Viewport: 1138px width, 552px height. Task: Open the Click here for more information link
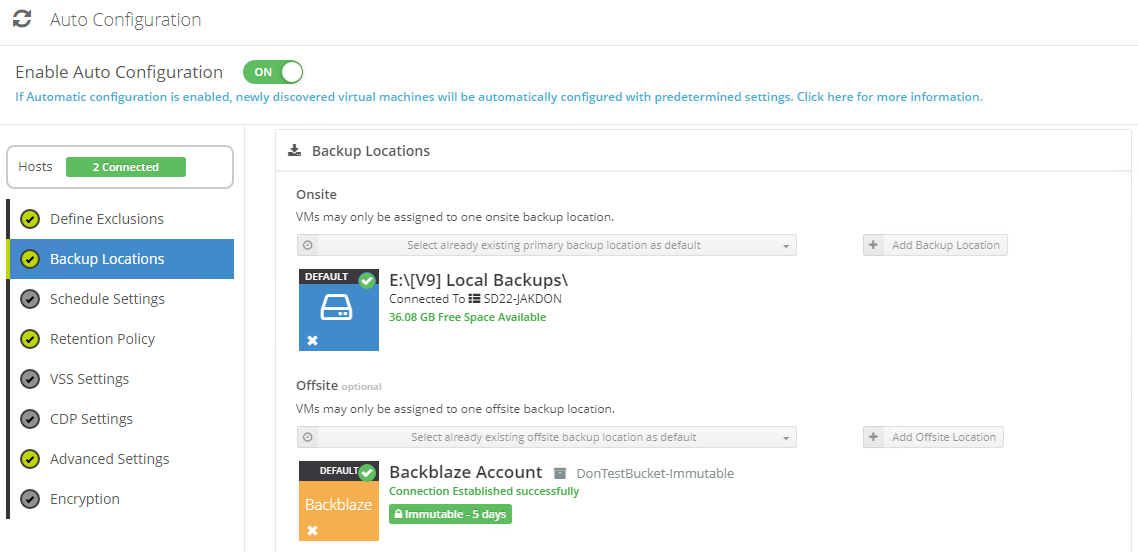click(890, 96)
